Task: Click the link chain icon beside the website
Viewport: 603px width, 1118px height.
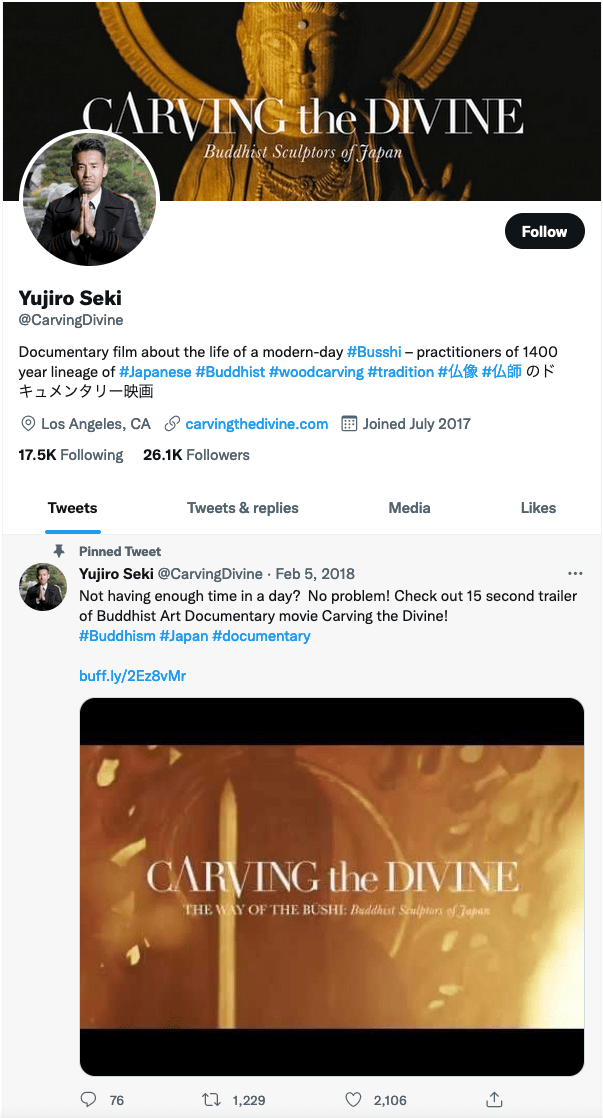Action: [172, 424]
